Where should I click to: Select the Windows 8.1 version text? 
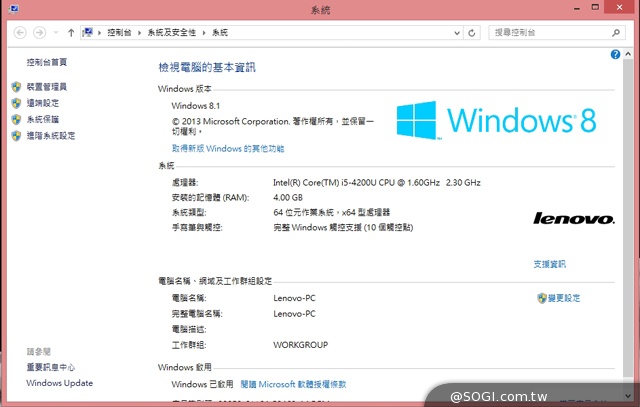tap(196, 106)
